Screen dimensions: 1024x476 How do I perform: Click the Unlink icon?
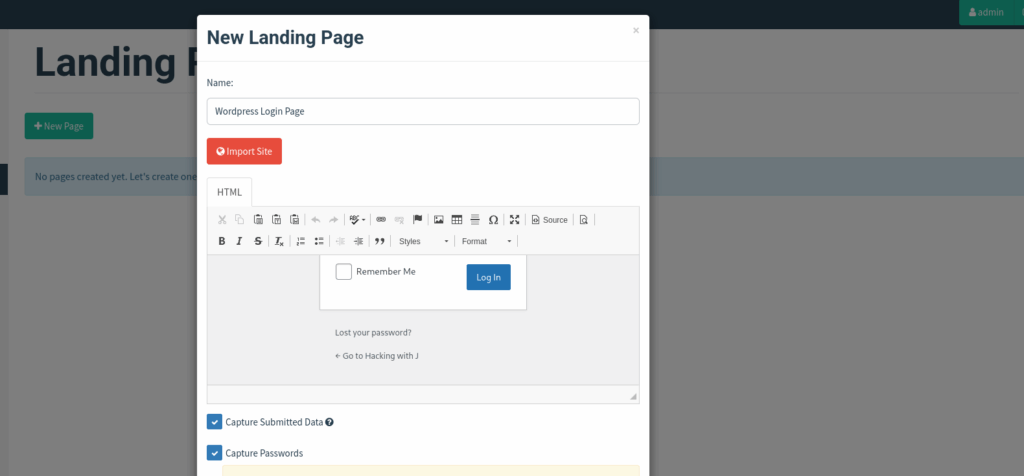coord(399,220)
